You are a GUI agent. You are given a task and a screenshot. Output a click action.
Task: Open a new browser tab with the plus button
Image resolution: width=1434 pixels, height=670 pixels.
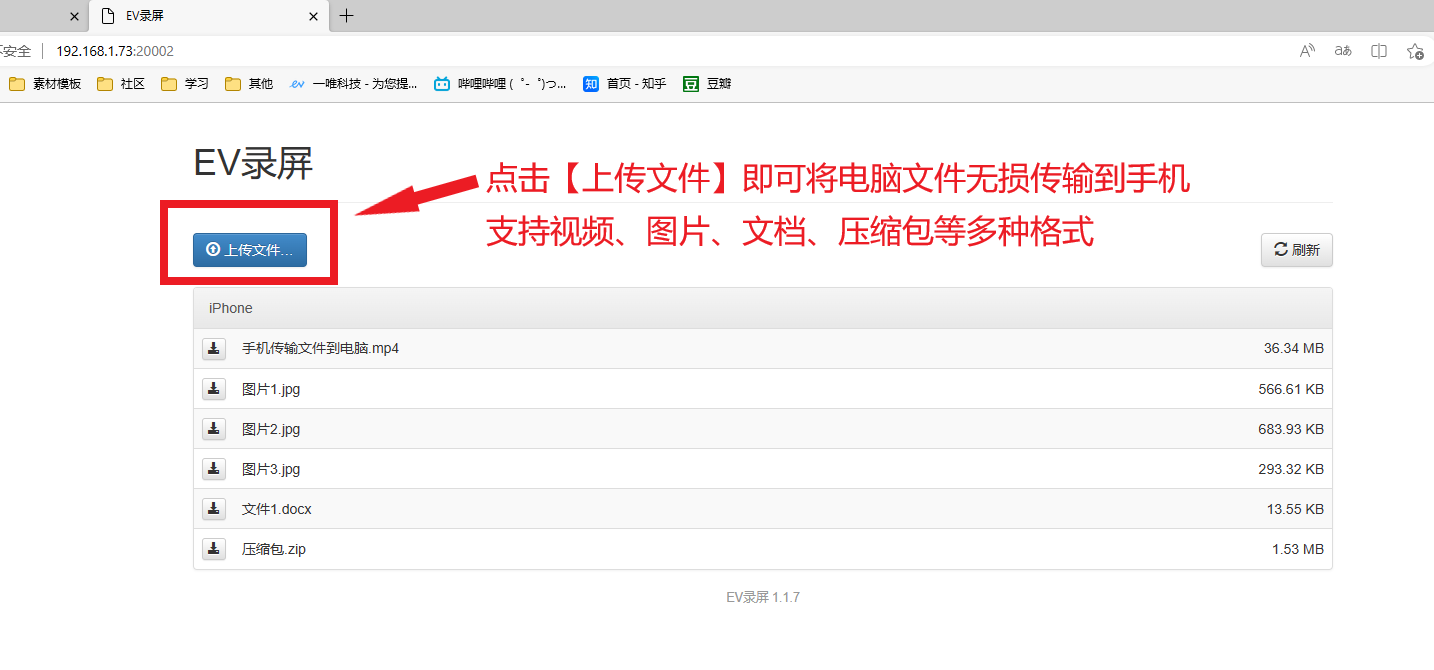point(346,16)
